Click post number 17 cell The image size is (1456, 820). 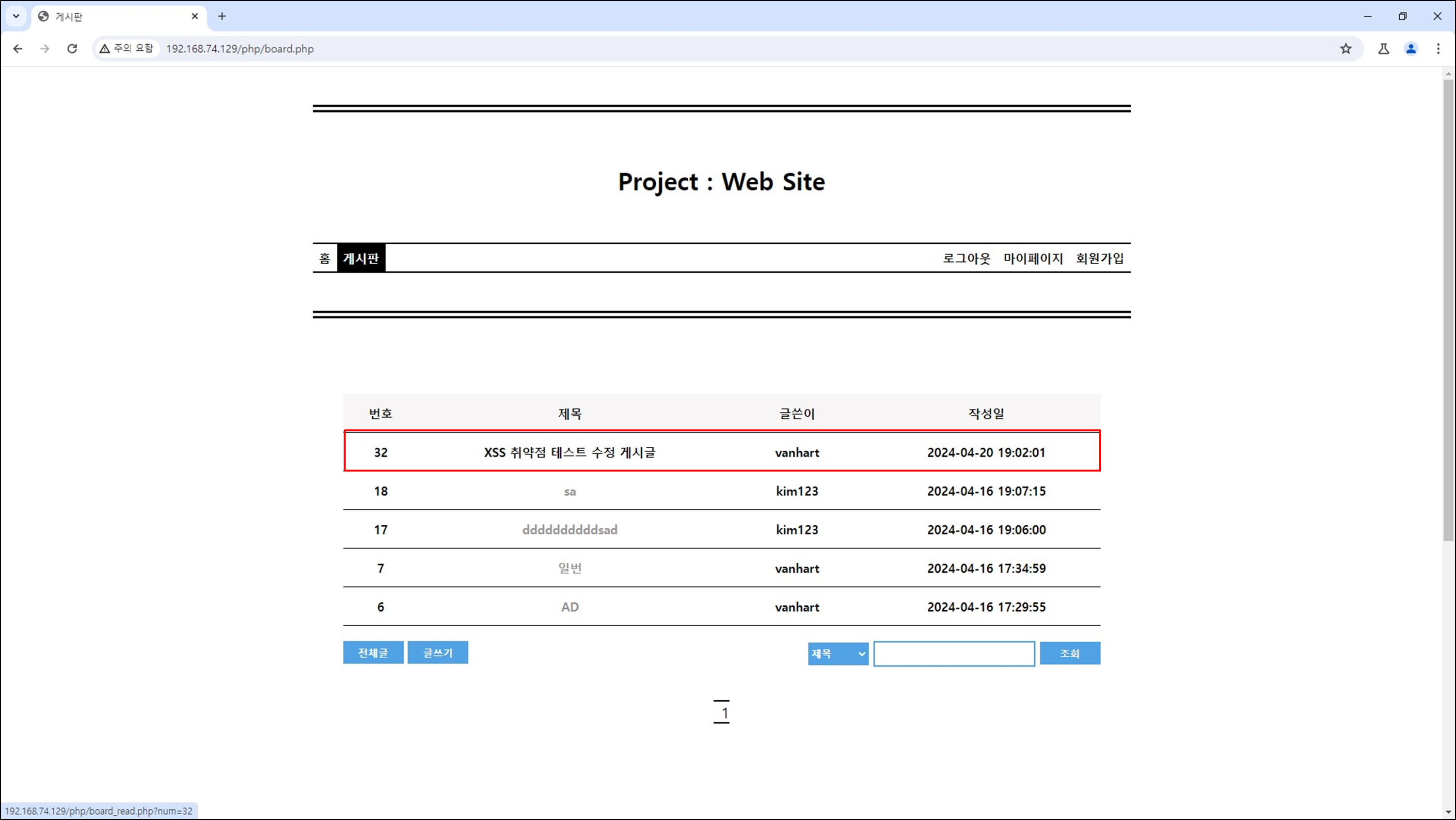[x=381, y=530]
